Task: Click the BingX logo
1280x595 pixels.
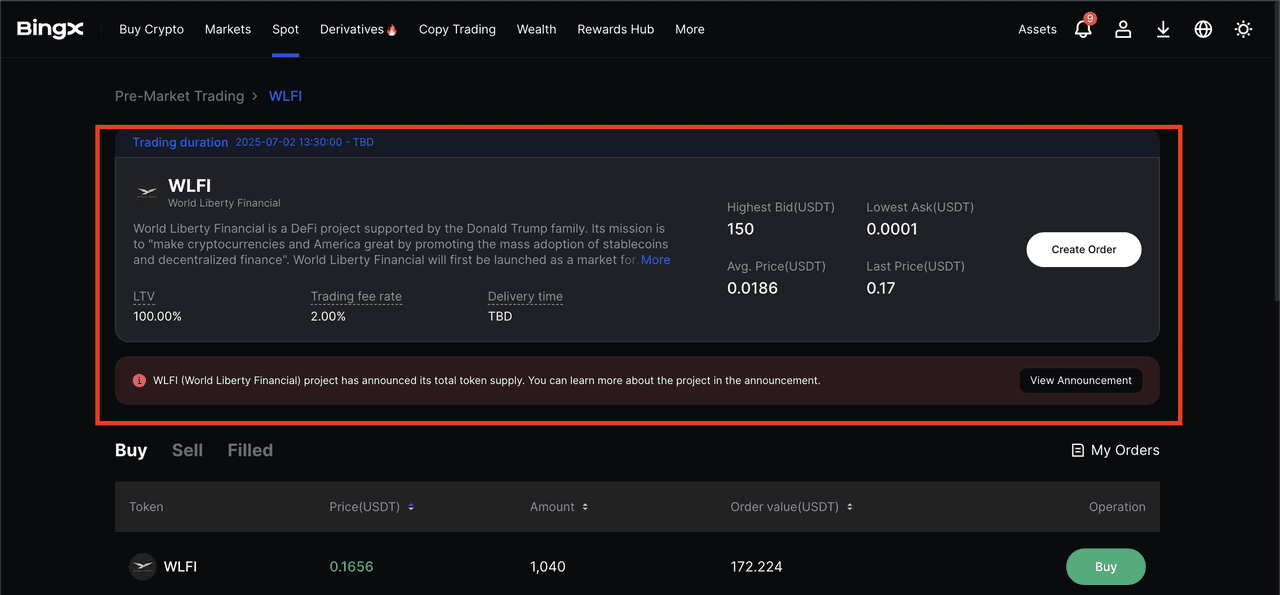Action: pyautogui.click(x=50, y=29)
